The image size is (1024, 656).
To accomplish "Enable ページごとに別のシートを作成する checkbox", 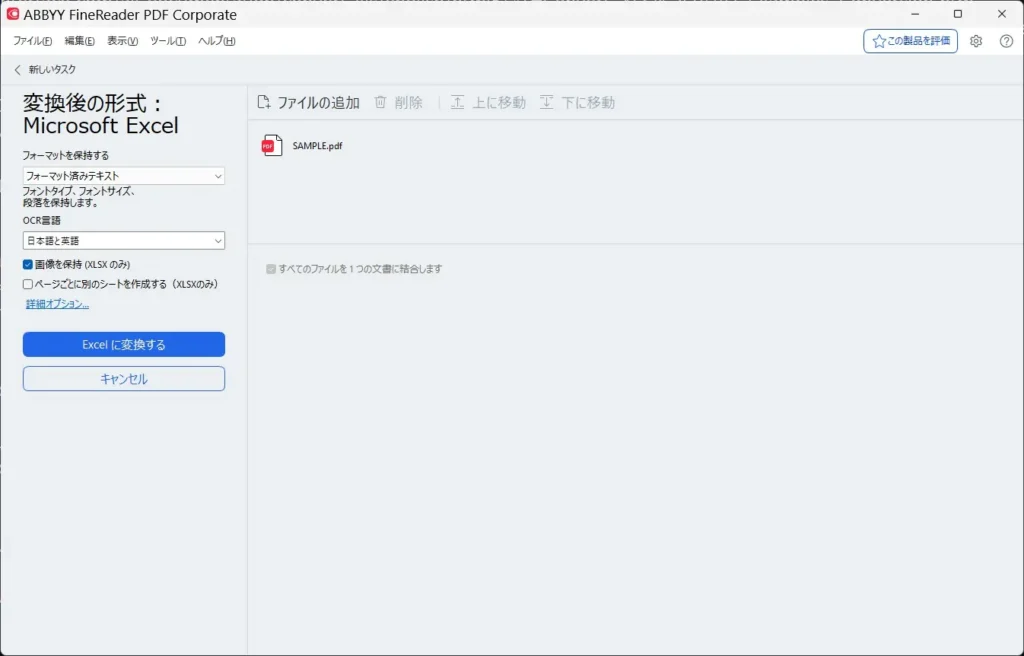I will (x=27, y=284).
